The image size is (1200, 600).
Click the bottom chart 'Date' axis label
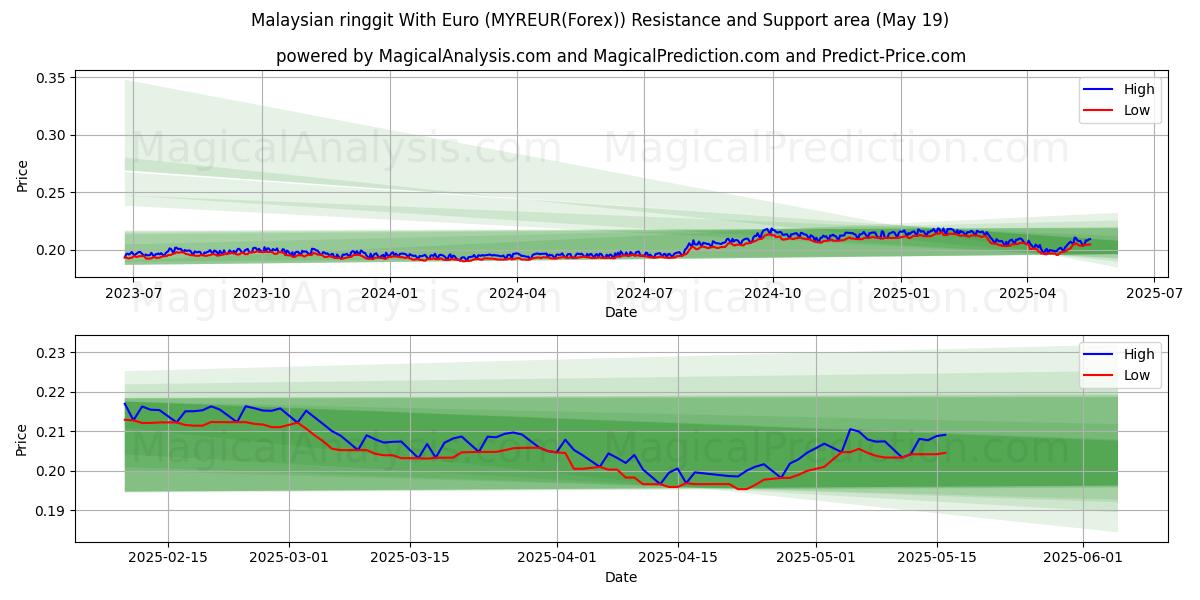621,577
